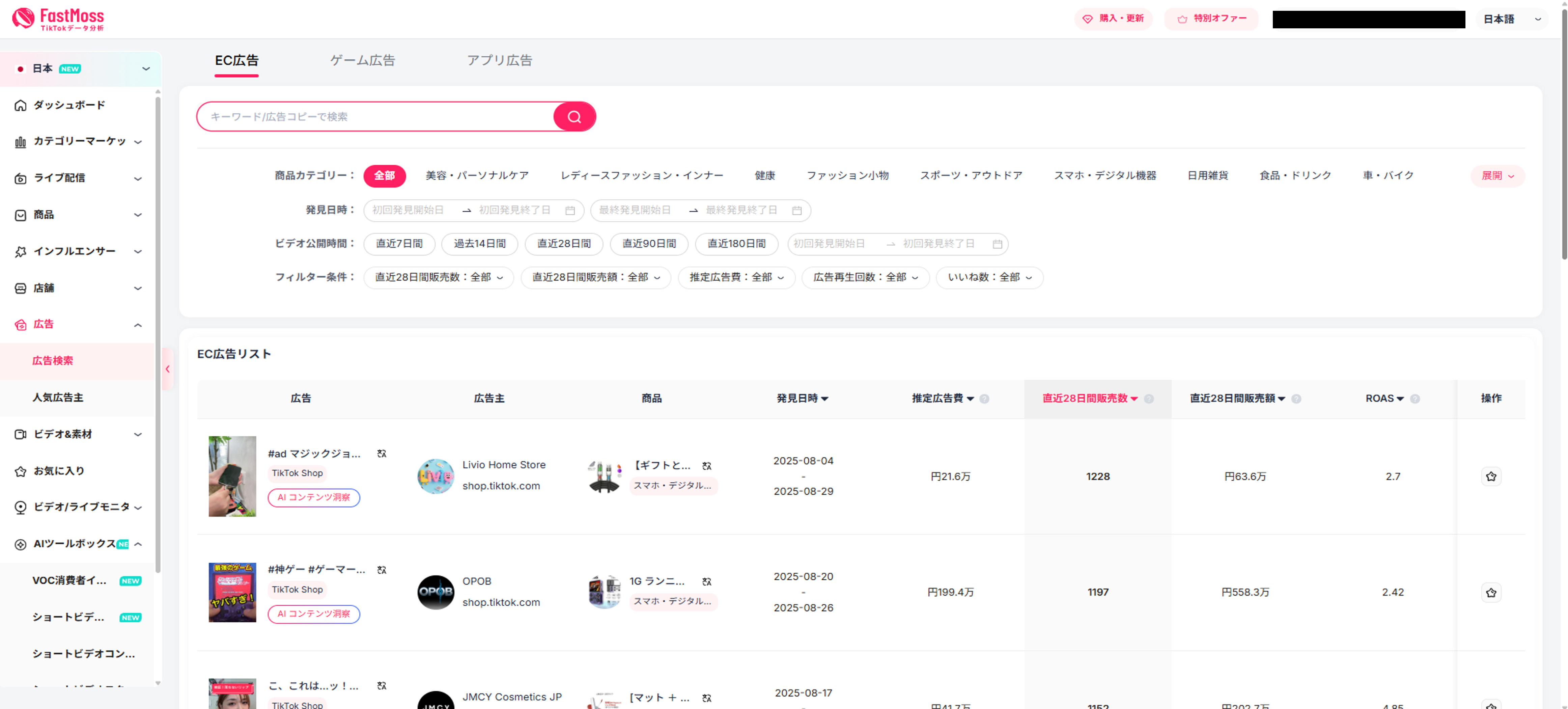1568x709 pixels.
Task: Translate the 【ギフトと product name
Action: pyautogui.click(x=707, y=466)
